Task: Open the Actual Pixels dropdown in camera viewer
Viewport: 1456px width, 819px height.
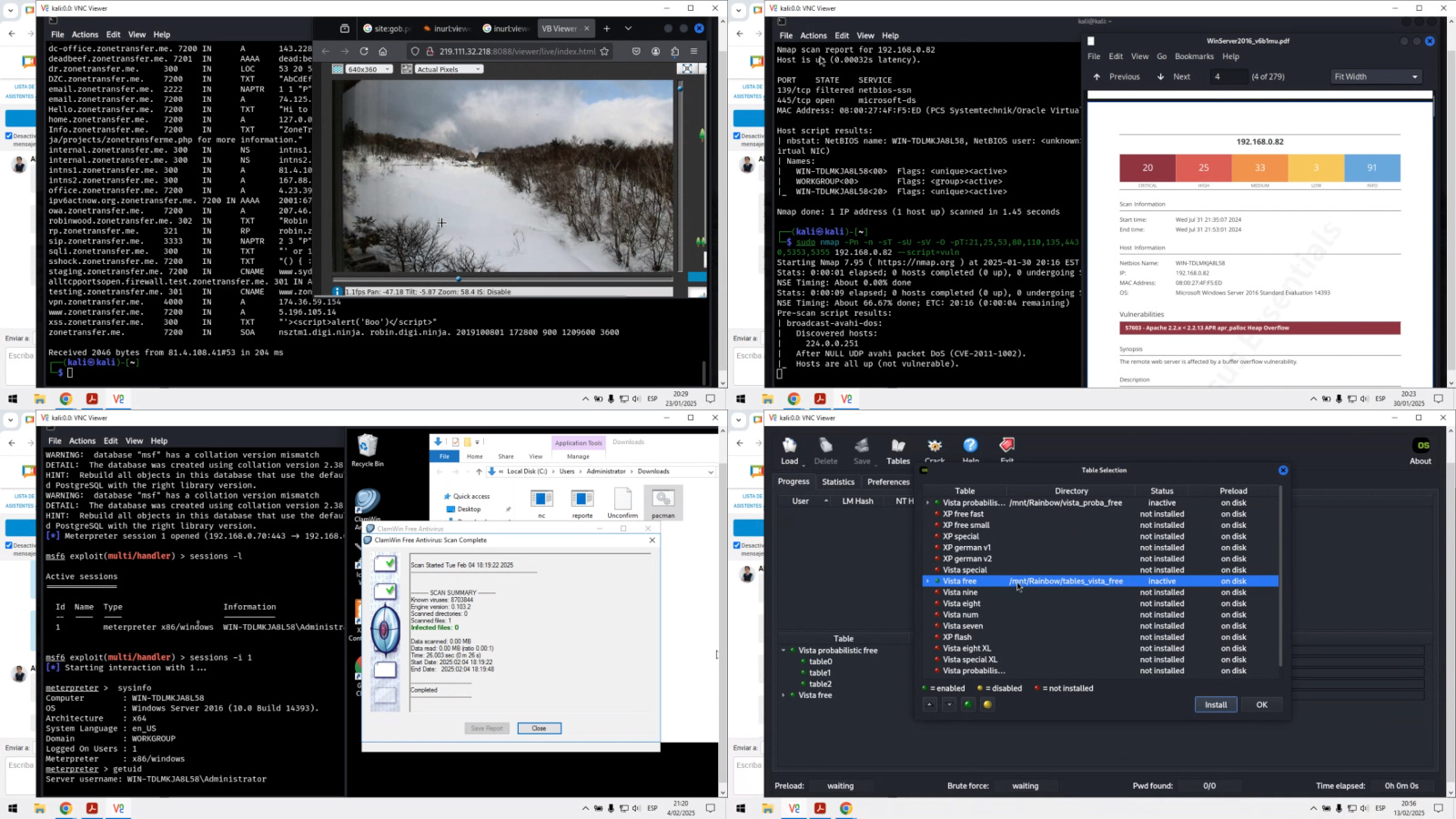Action: pos(449,69)
